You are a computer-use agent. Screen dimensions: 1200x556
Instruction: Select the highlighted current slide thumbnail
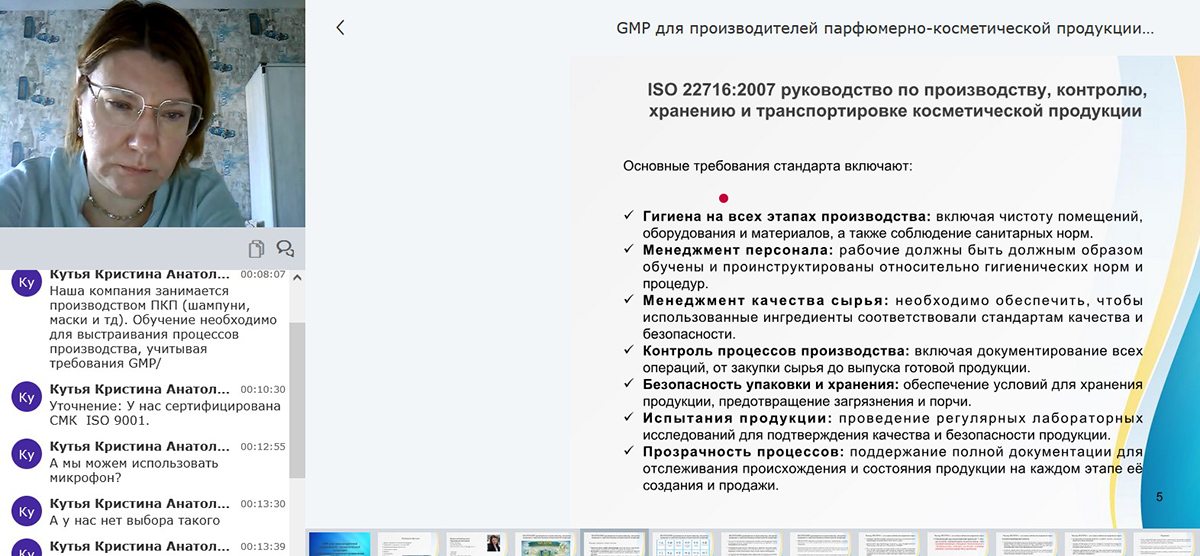pyautogui.click(x=614, y=544)
